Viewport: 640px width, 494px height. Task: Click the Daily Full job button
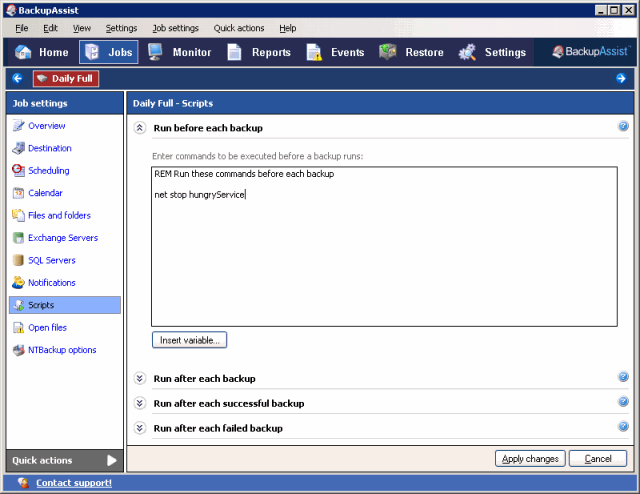(x=66, y=78)
